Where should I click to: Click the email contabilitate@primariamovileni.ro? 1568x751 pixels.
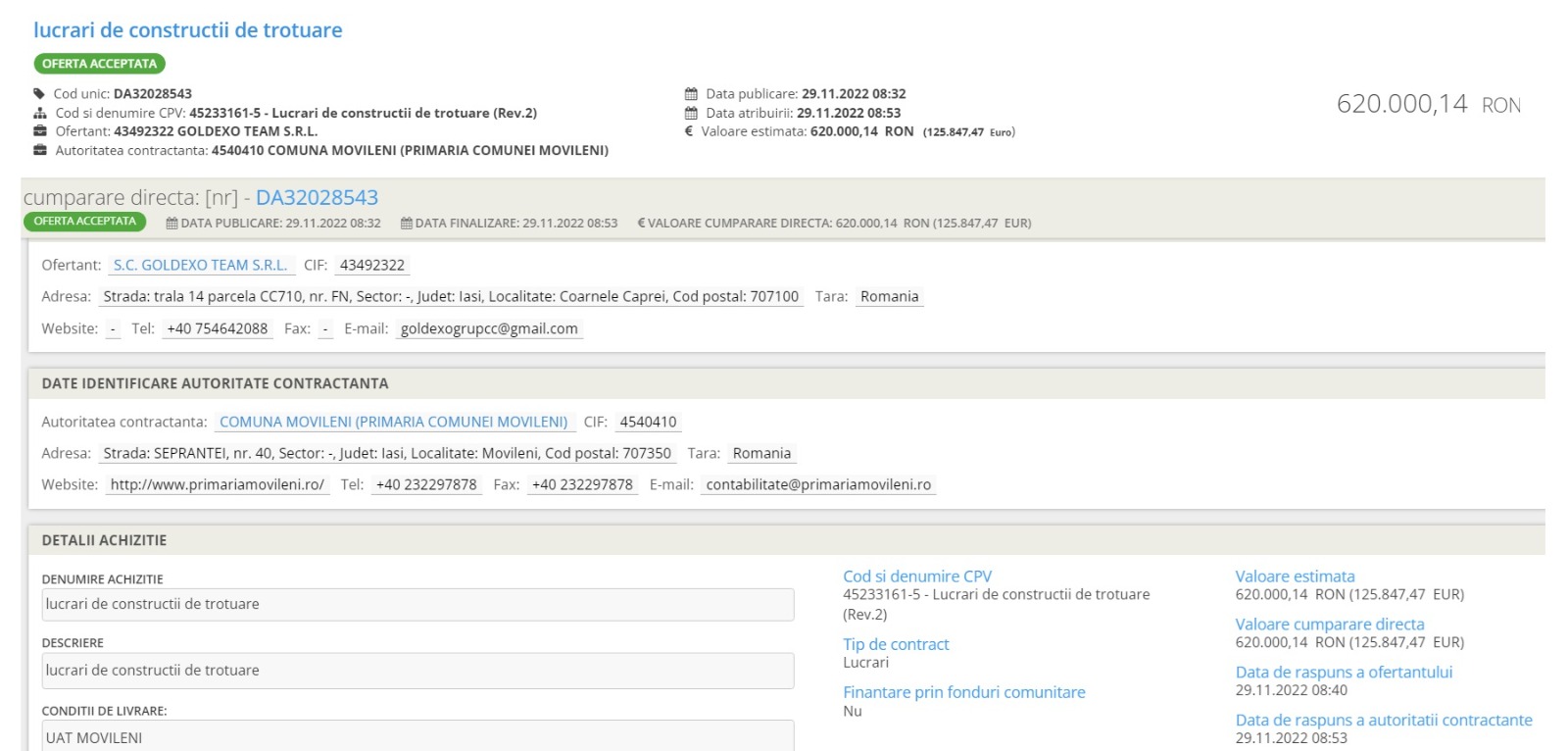pyautogui.click(x=818, y=484)
